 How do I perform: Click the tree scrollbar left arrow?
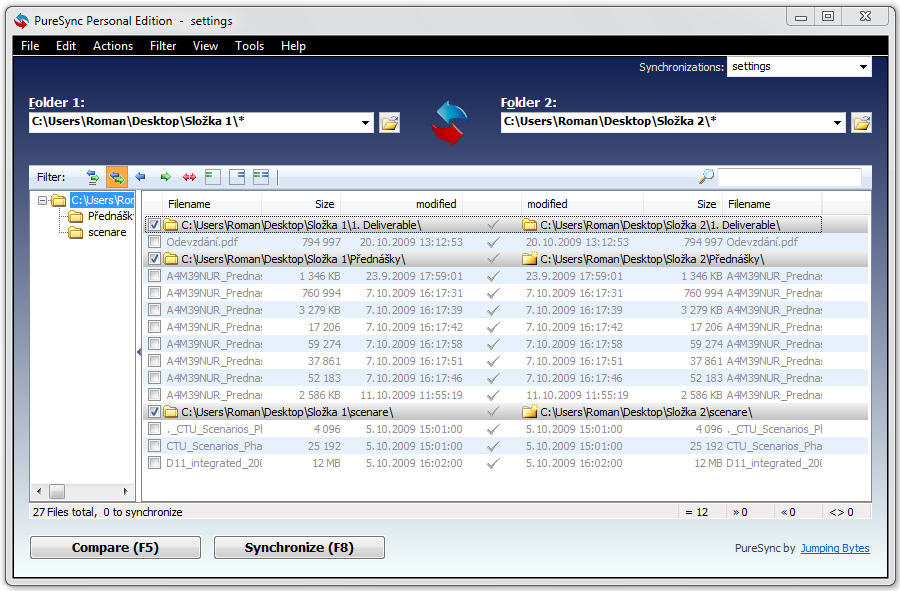pos(39,491)
